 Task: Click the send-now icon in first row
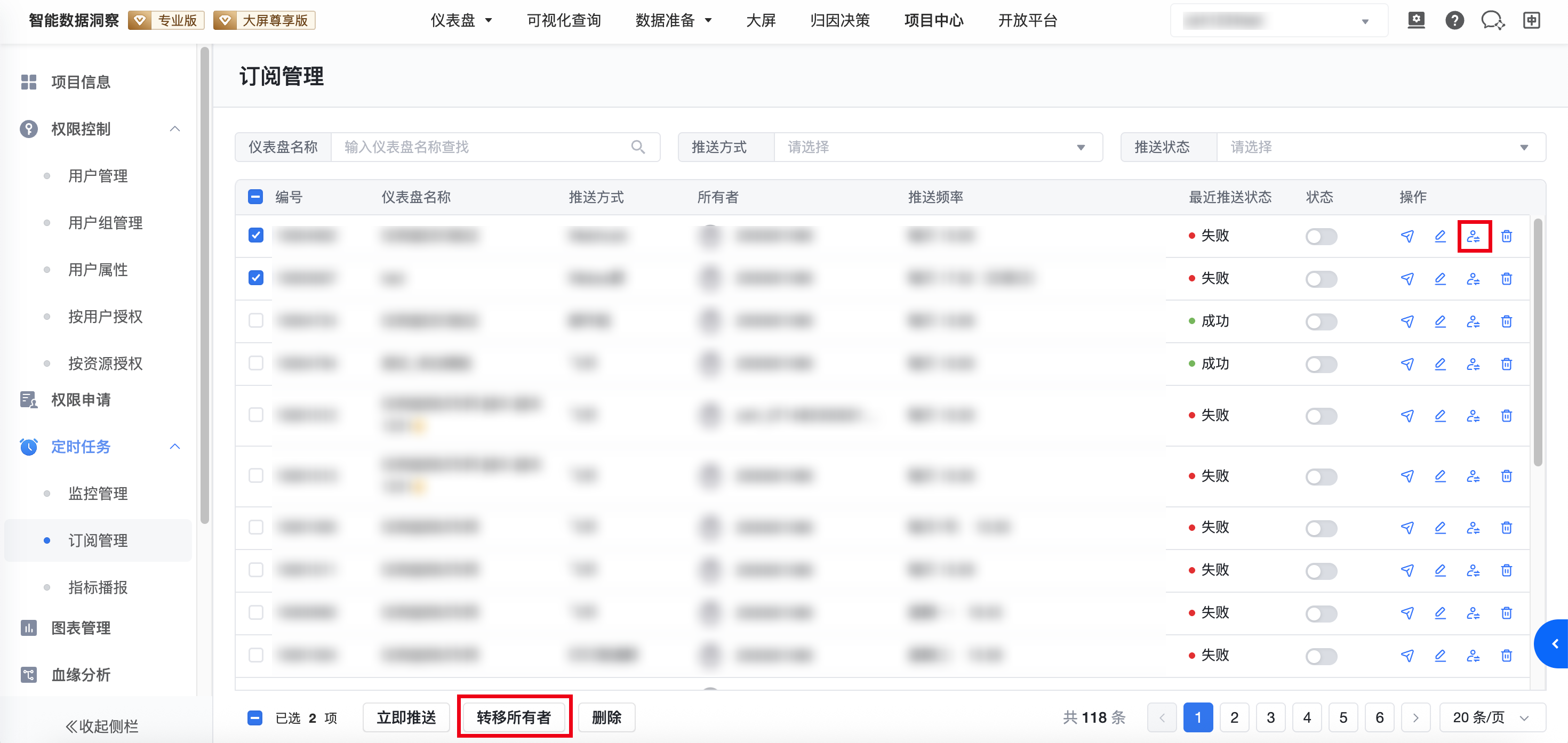tap(1407, 236)
